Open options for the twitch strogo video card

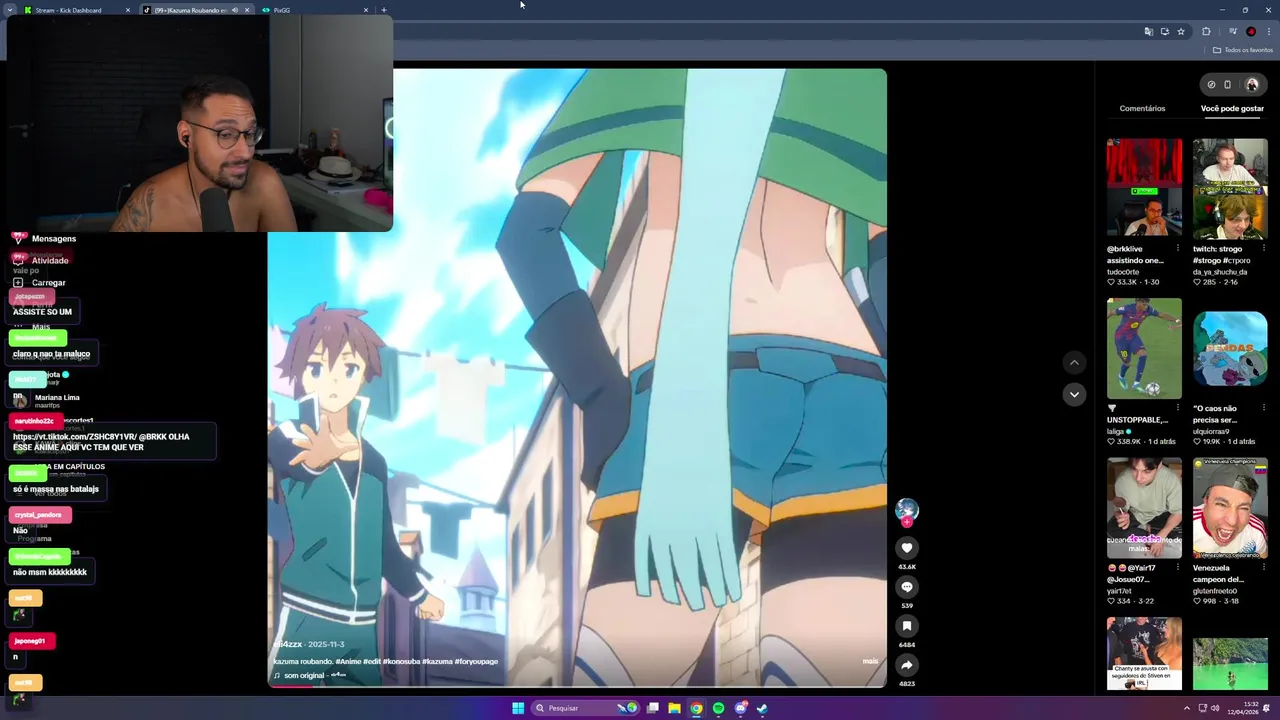tap(1263, 249)
